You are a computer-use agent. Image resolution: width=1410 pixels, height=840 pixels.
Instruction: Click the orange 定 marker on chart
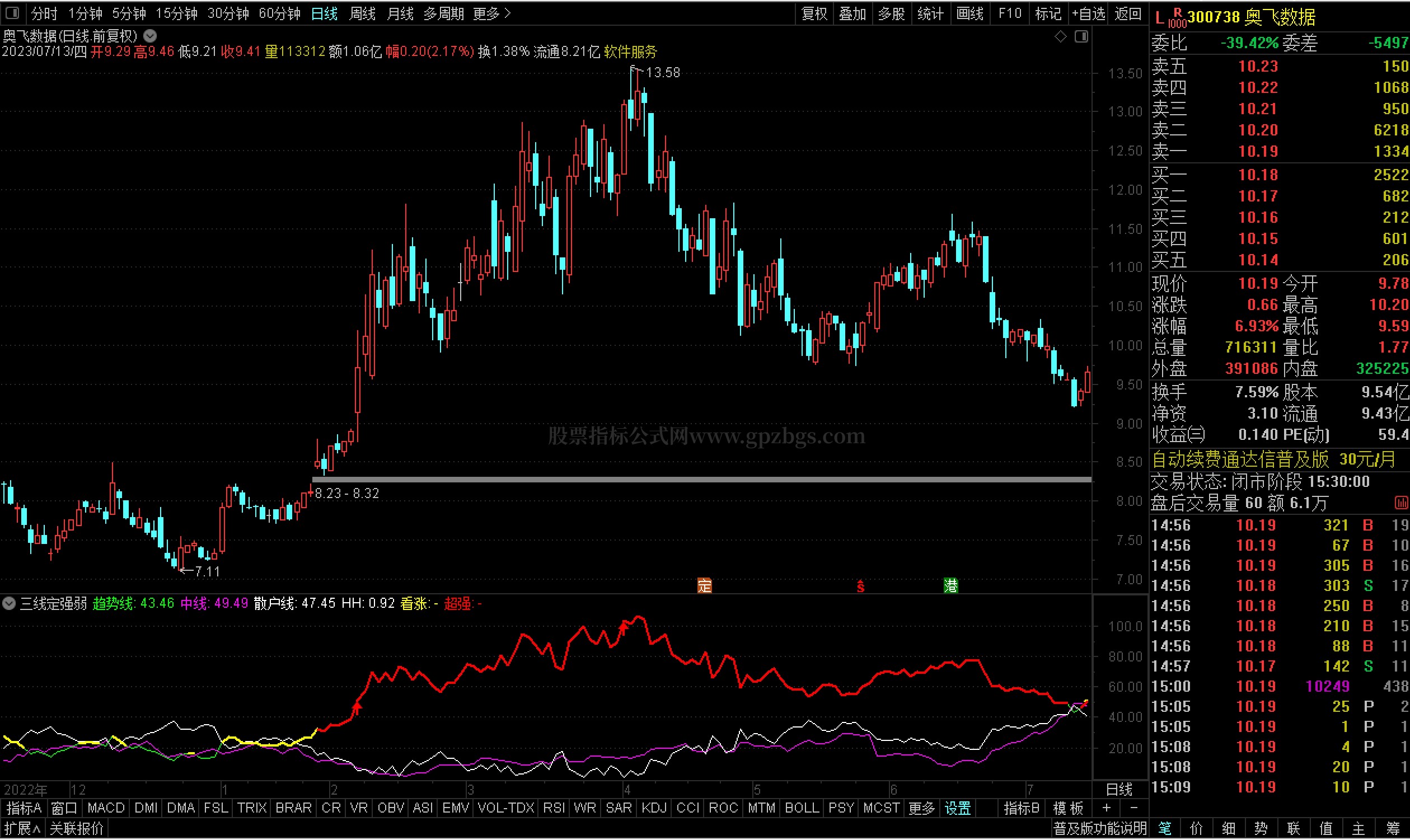point(704,586)
